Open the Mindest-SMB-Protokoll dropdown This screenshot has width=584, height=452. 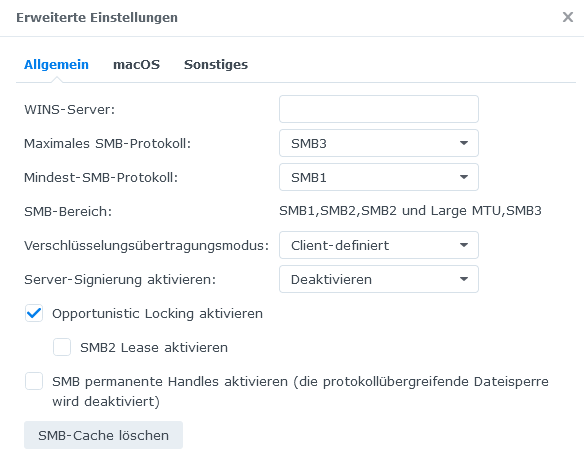pos(379,177)
